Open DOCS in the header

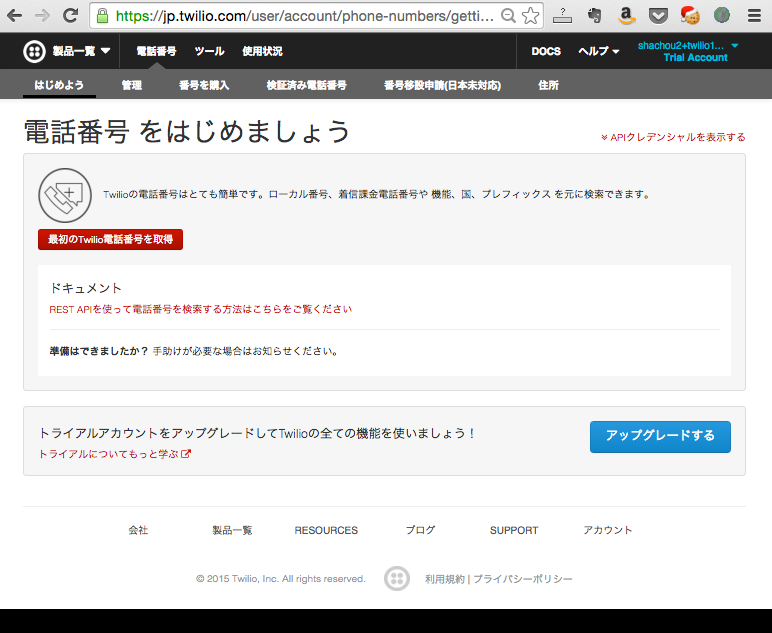(546, 51)
